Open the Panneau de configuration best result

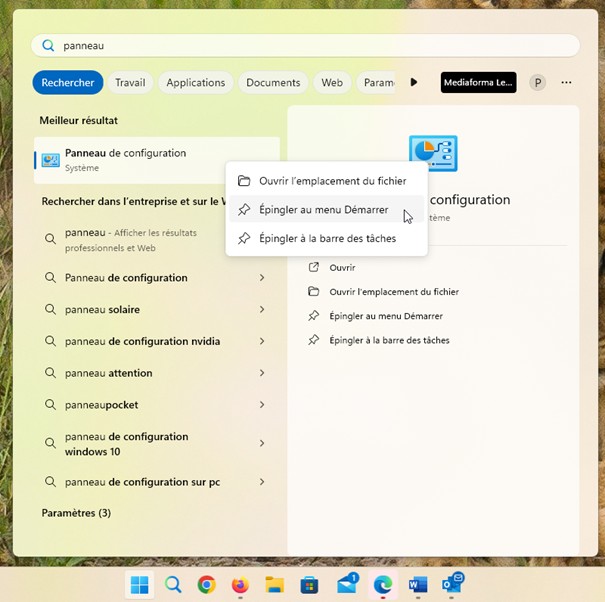pyautogui.click(x=157, y=160)
